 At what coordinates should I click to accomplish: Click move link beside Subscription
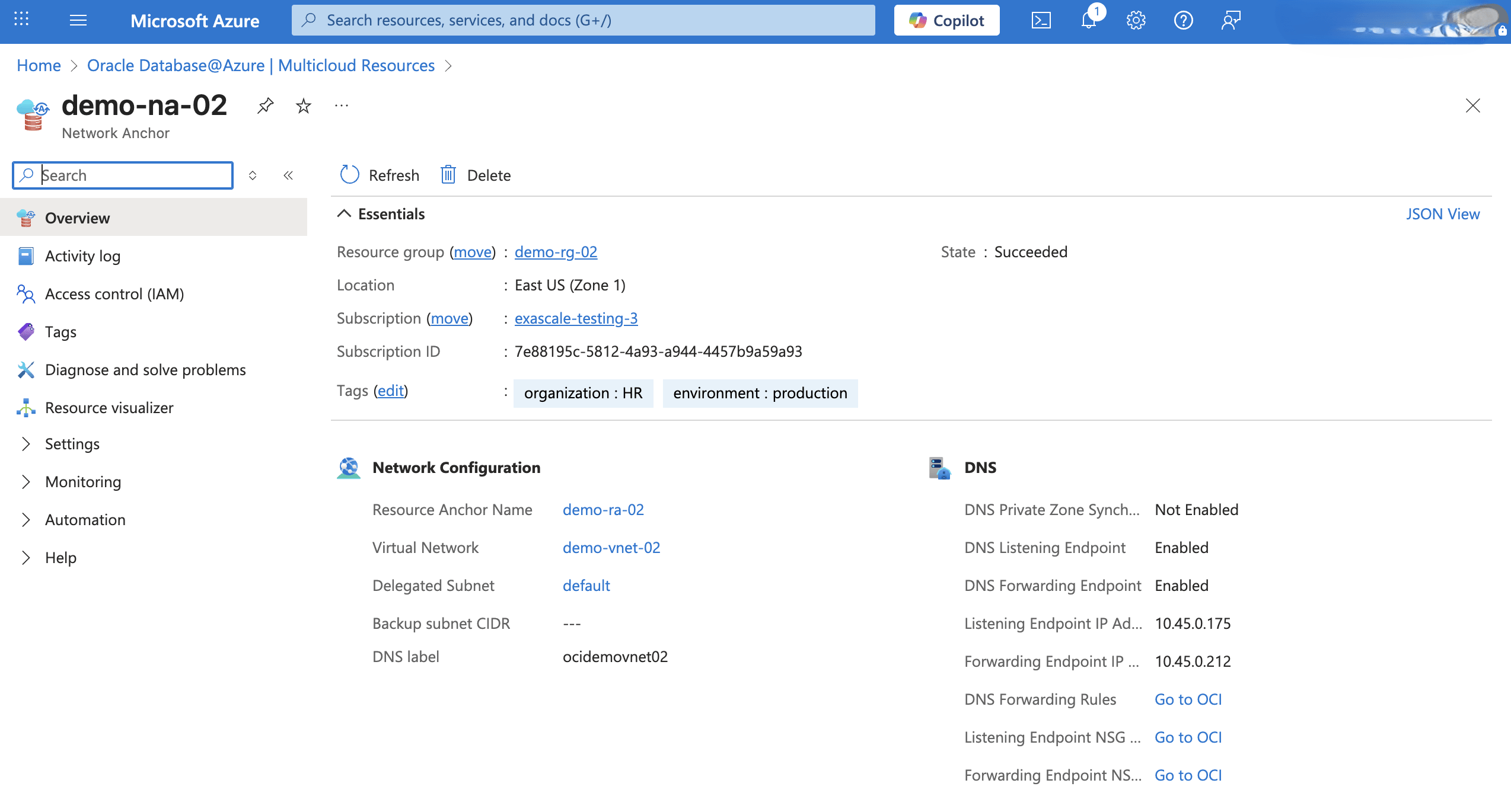[x=450, y=318]
